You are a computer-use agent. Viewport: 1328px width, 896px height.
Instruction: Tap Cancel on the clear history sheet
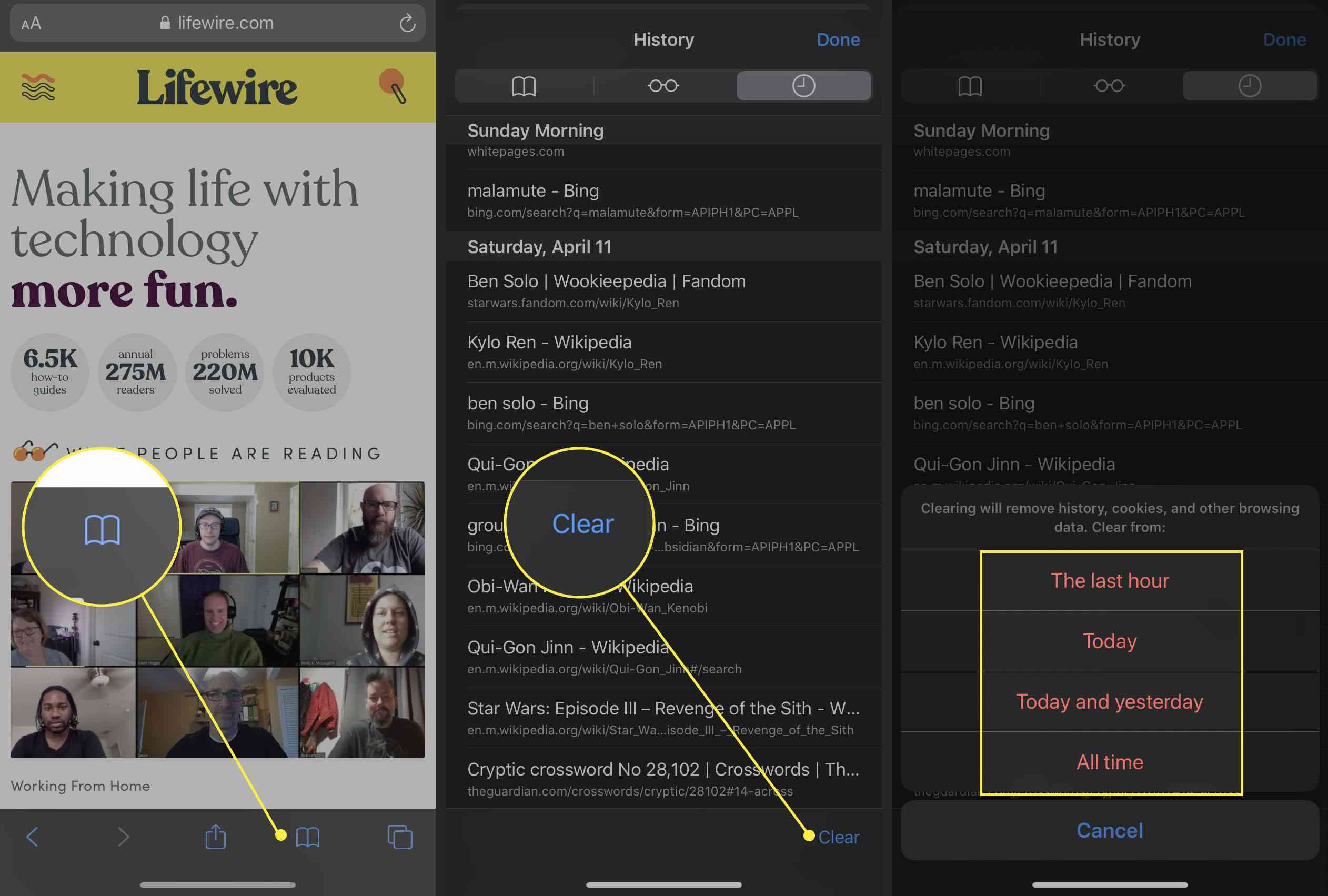[x=1110, y=830]
